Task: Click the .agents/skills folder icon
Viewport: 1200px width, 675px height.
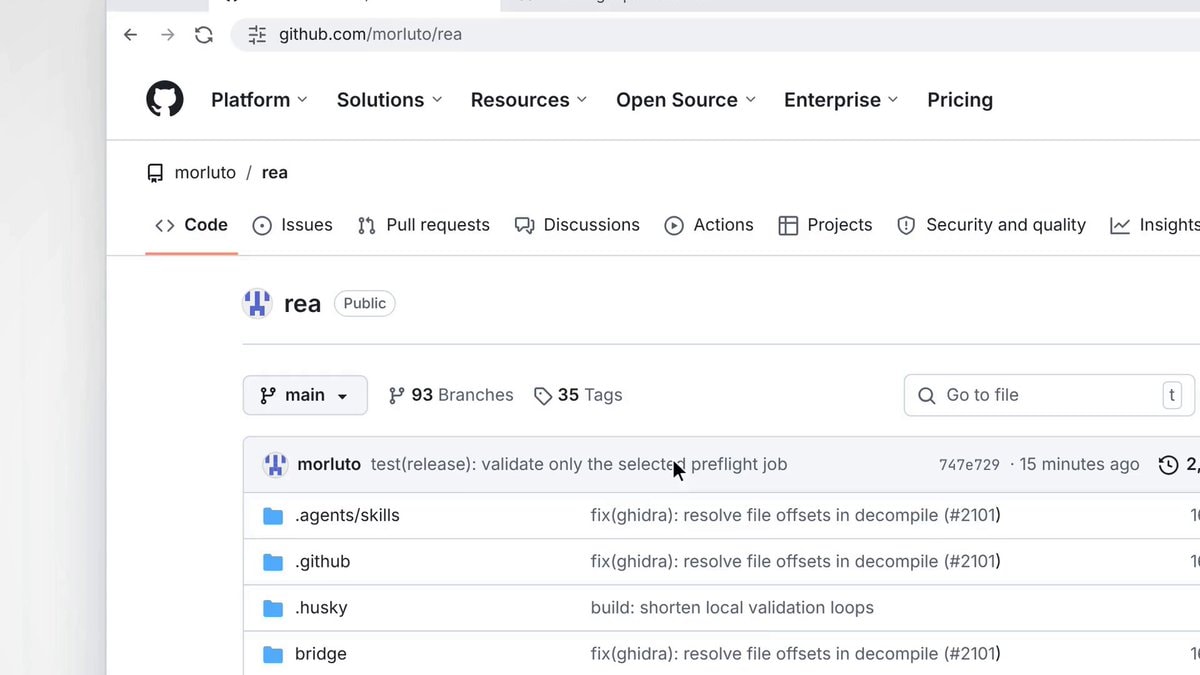Action: [273, 516]
